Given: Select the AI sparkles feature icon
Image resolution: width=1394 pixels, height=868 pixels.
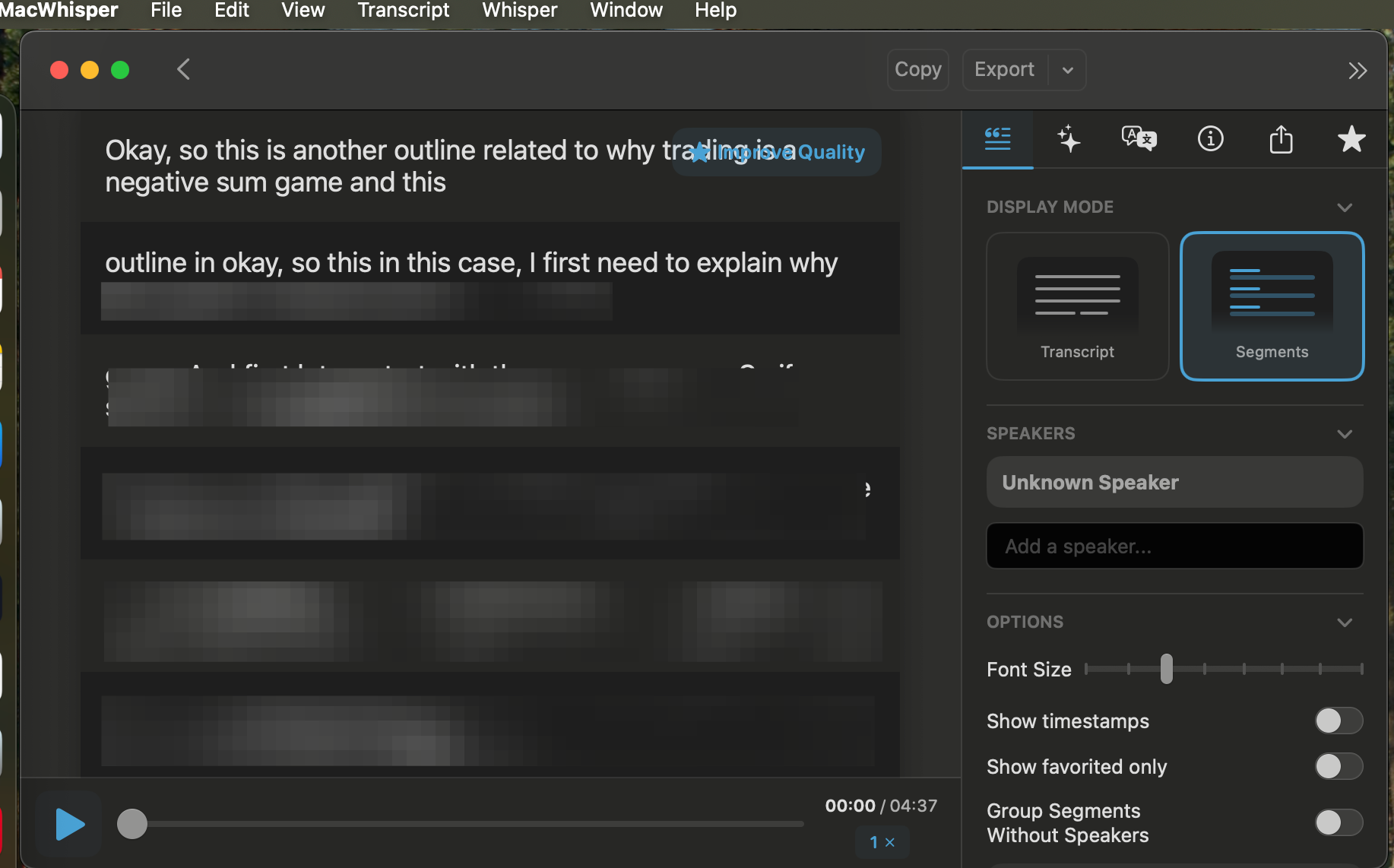Looking at the screenshot, I should (x=1069, y=139).
